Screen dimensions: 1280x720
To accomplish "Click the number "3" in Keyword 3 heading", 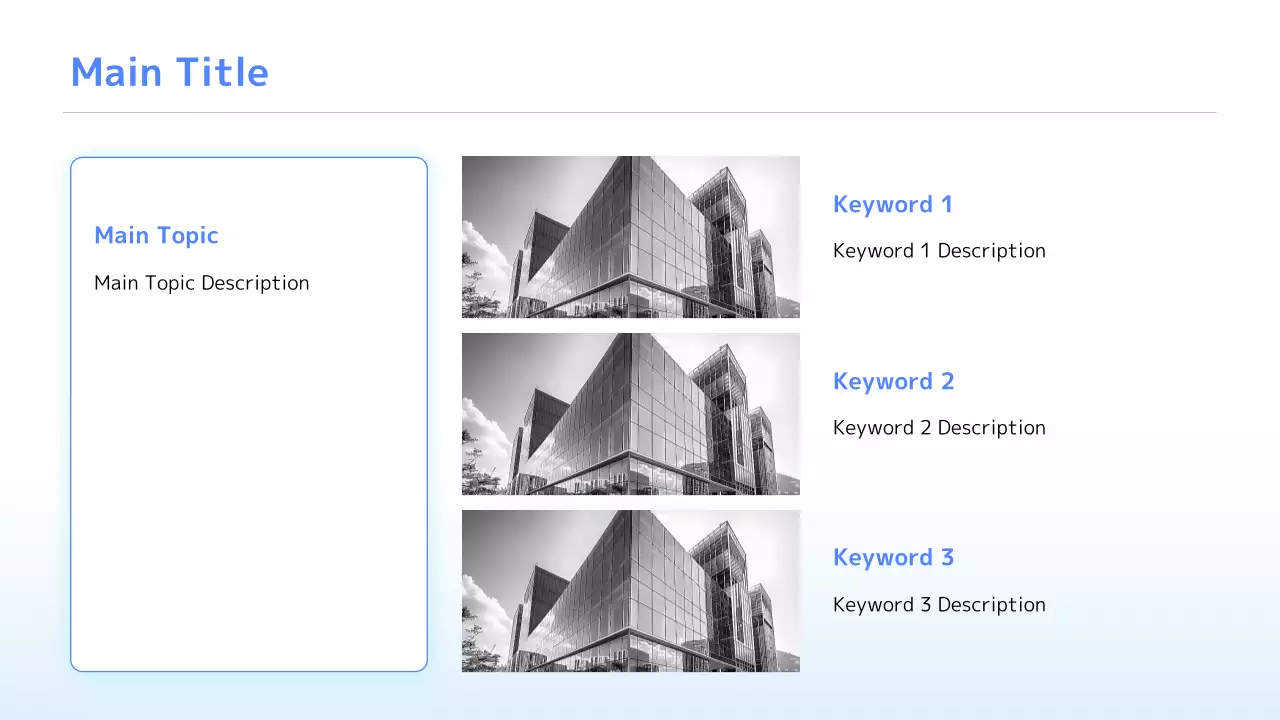I will click(946, 558).
